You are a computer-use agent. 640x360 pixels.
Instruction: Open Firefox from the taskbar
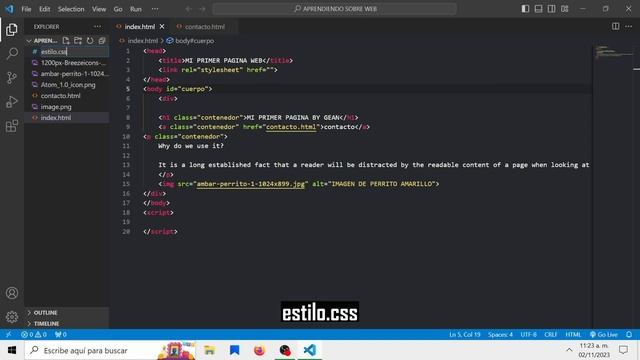click(x=259, y=350)
